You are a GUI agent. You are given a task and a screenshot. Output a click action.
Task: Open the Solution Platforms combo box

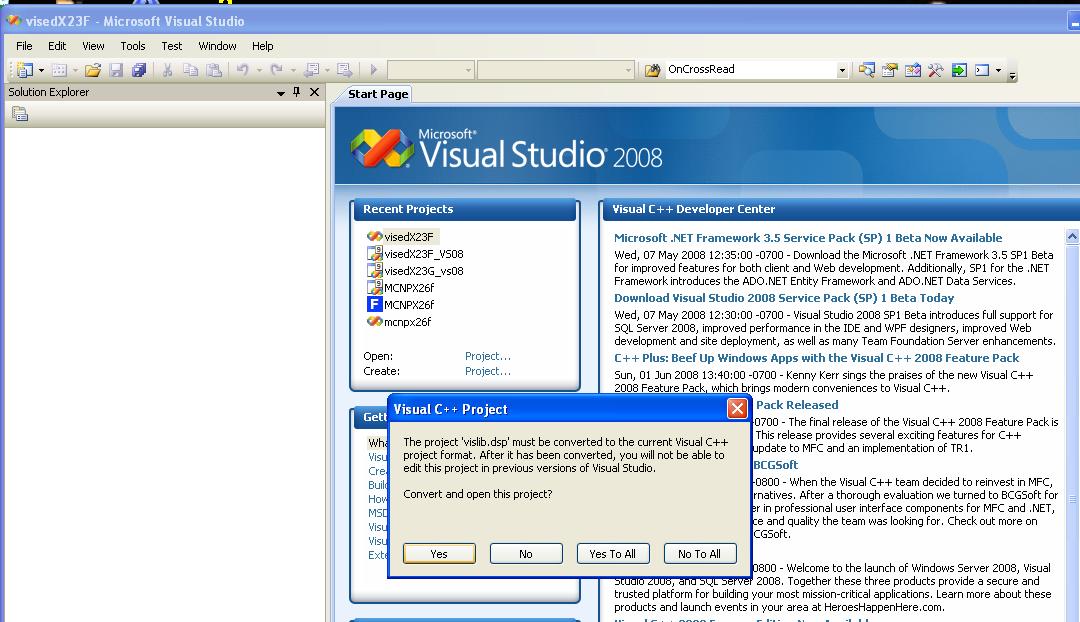(x=556, y=70)
